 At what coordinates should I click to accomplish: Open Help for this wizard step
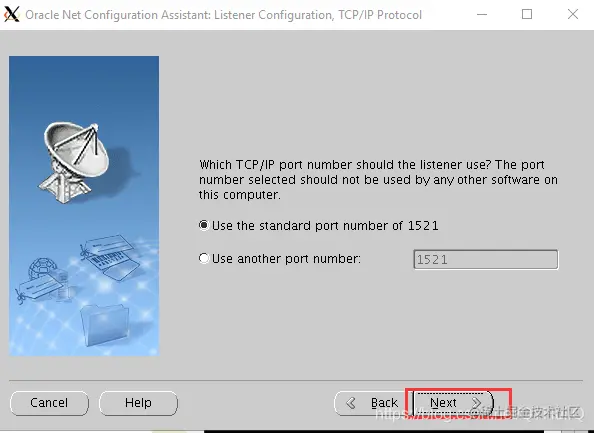pyautogui.click(x=138, y=403)
